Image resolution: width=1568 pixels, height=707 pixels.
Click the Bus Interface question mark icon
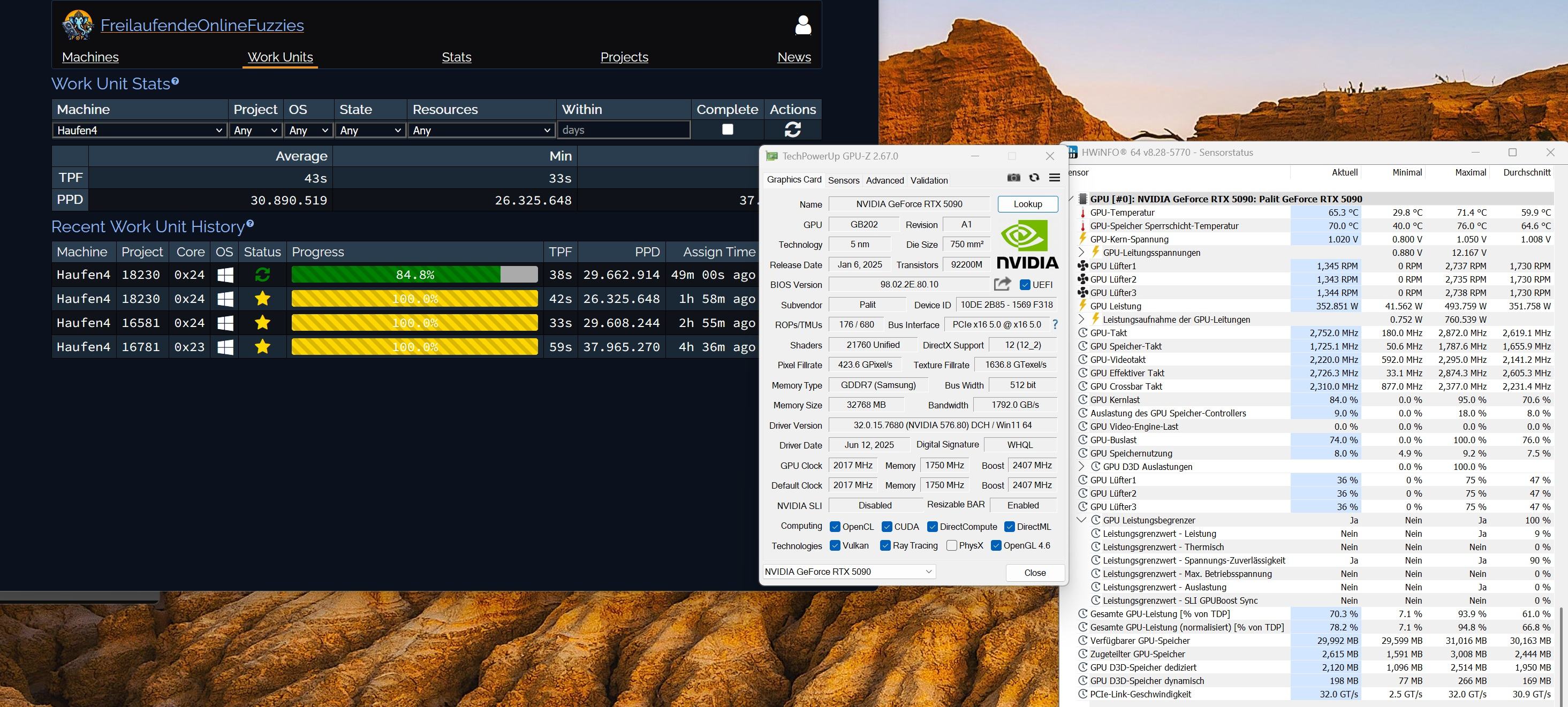pos(1055,325)
